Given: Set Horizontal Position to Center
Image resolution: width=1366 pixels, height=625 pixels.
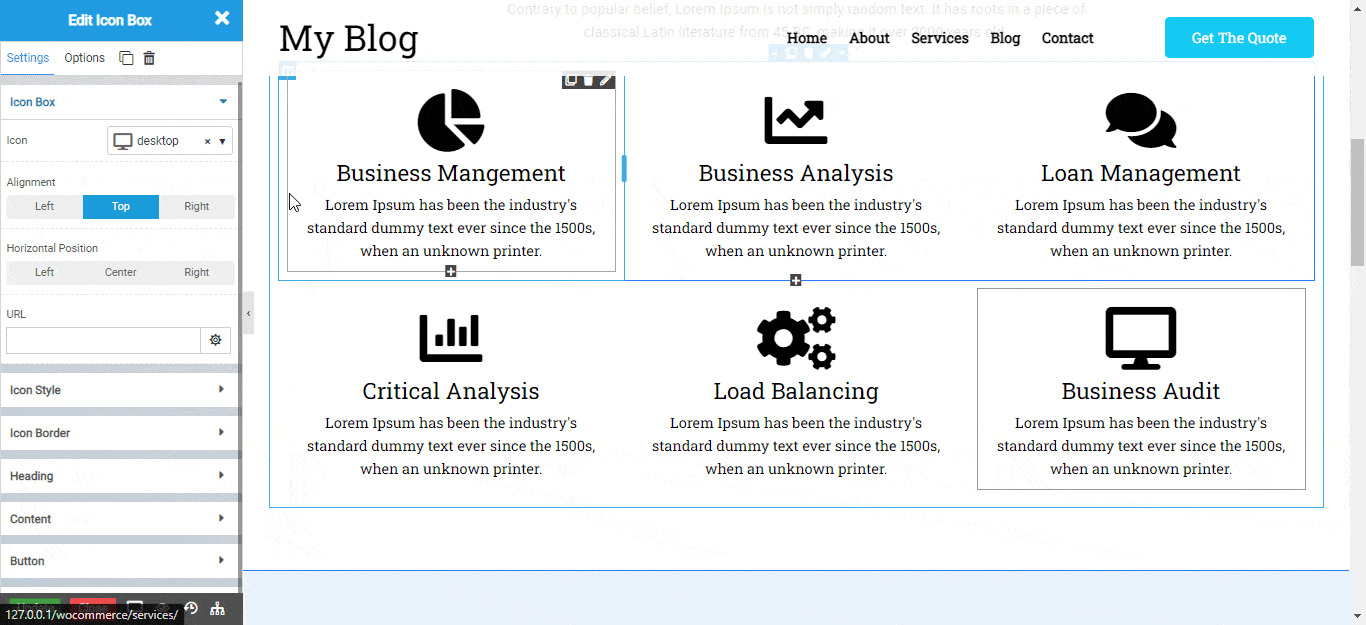Looking at the screenshot, I should (121, 273).
